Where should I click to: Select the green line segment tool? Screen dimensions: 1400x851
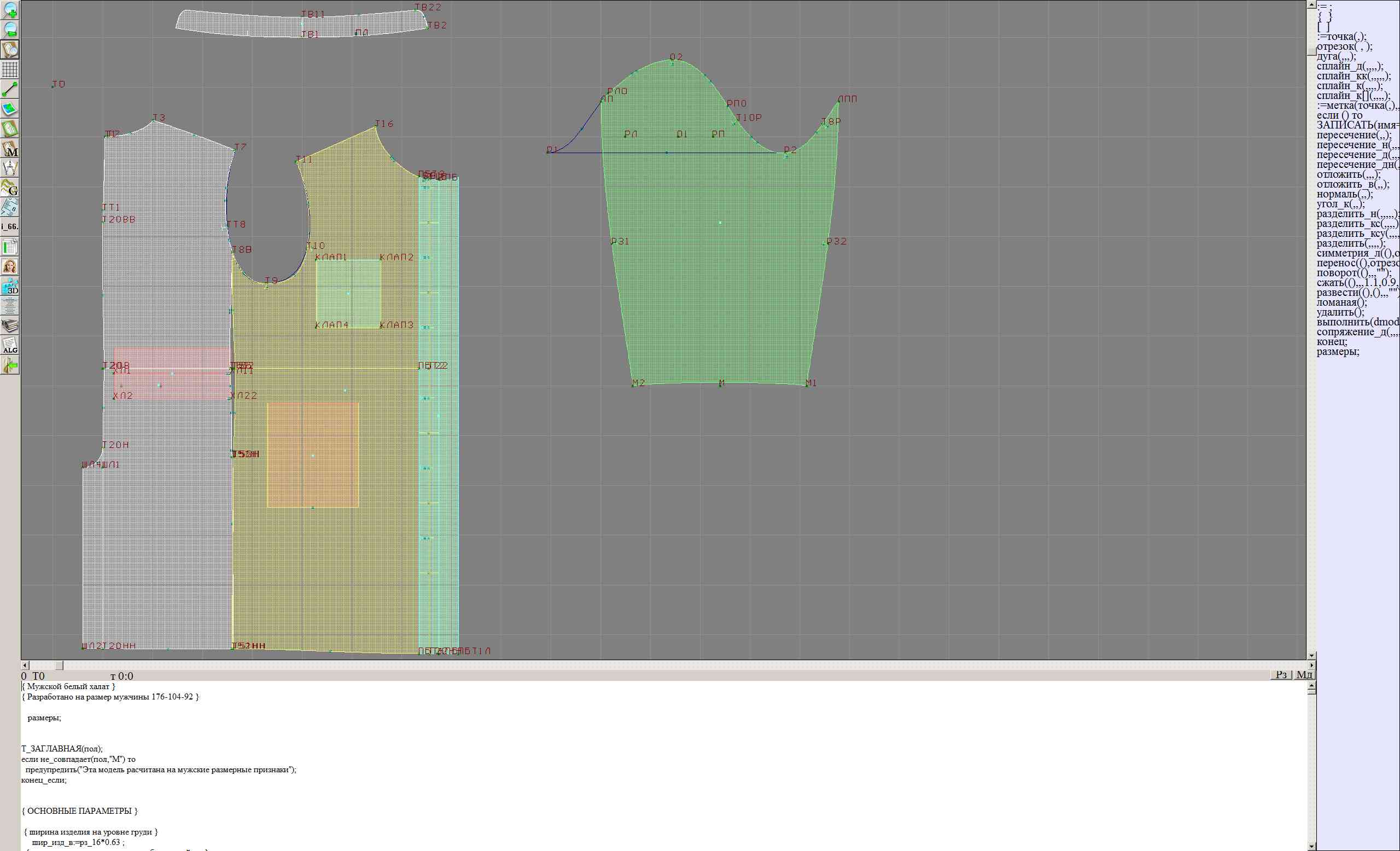click(10, 89)
